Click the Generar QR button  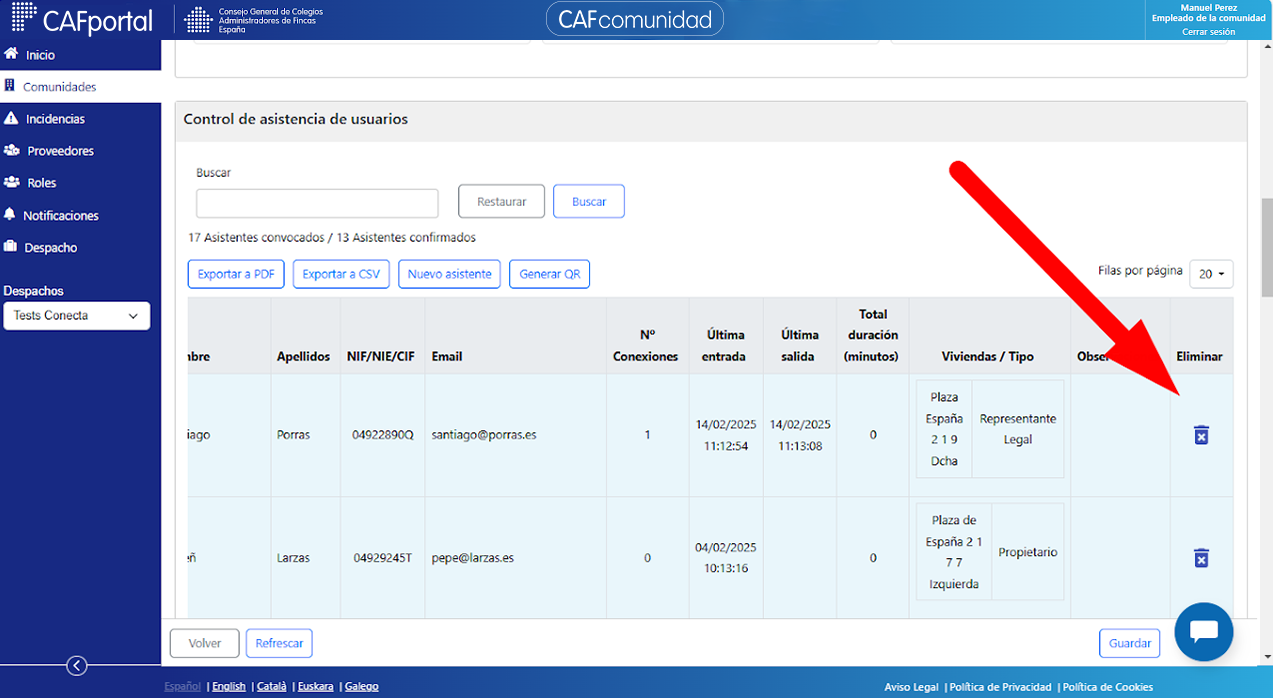click(x=549, y=274)
